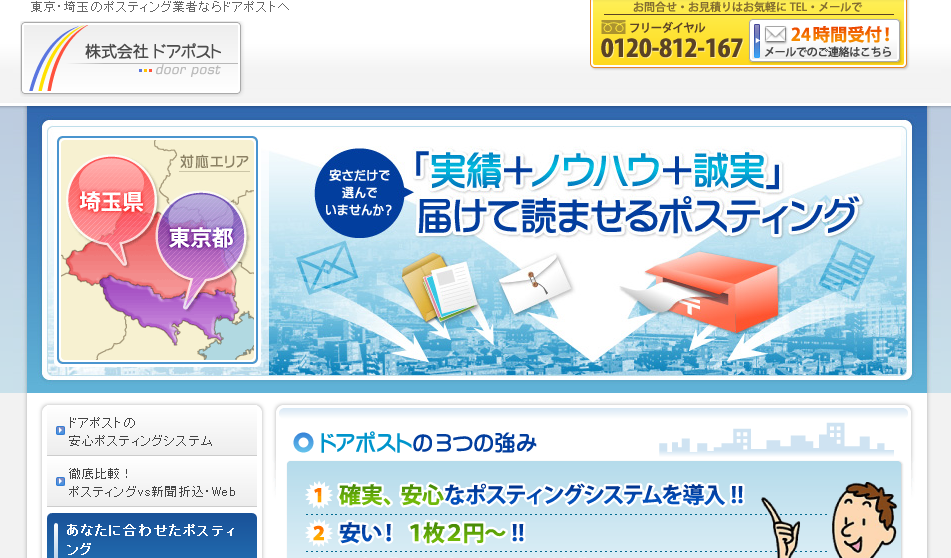Click the brown envelope with documents illustration
Viewport: 951px width, 558px height.
point(439,286)
